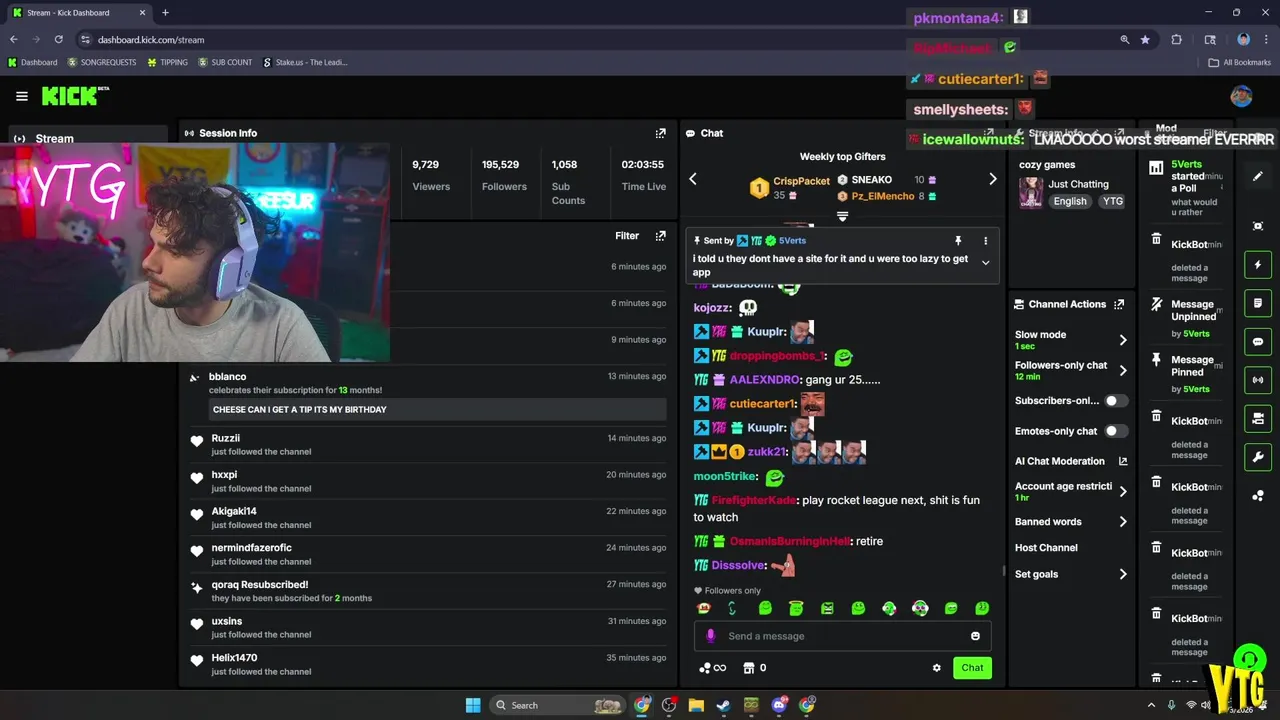
Task: Click the screen capture icon in right sidebar
Action: pos(1258,226)
